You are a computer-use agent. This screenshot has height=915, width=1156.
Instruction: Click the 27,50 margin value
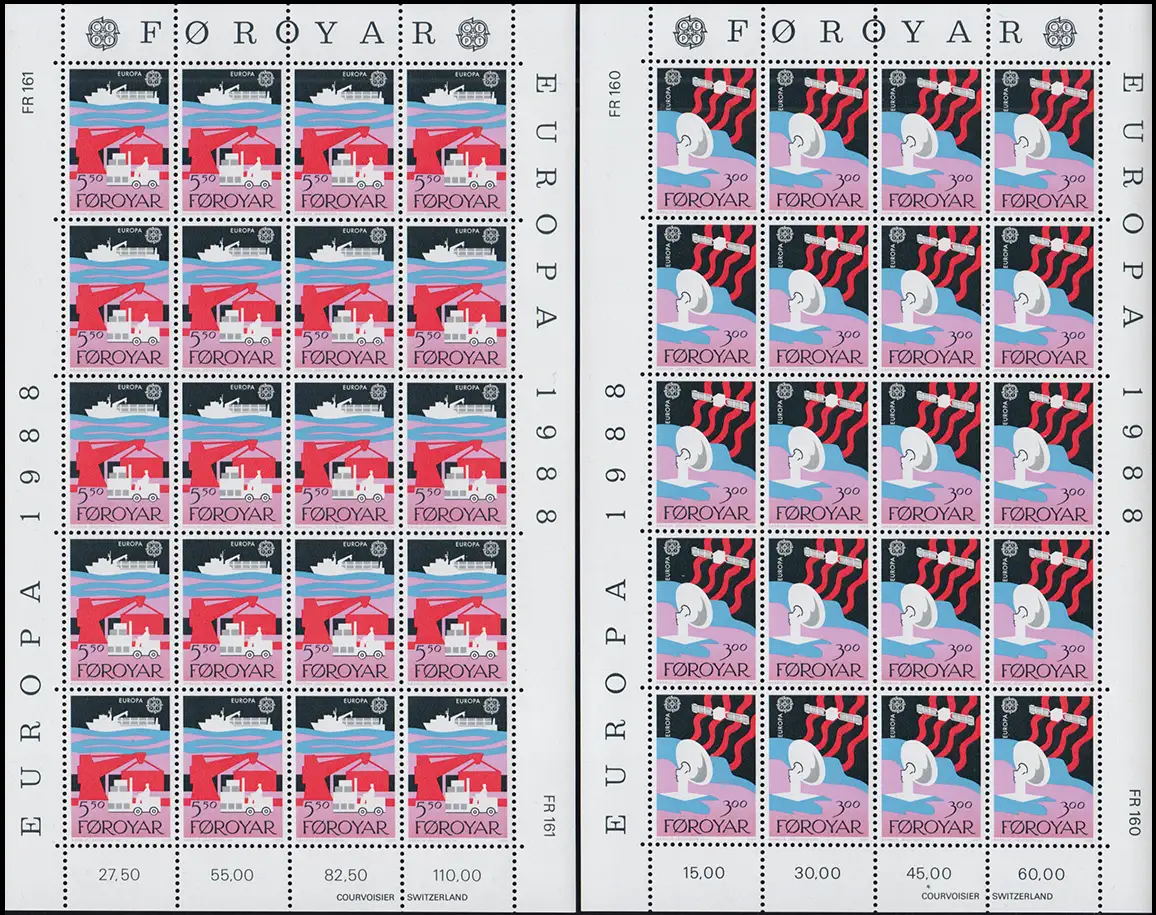[120, 872]
